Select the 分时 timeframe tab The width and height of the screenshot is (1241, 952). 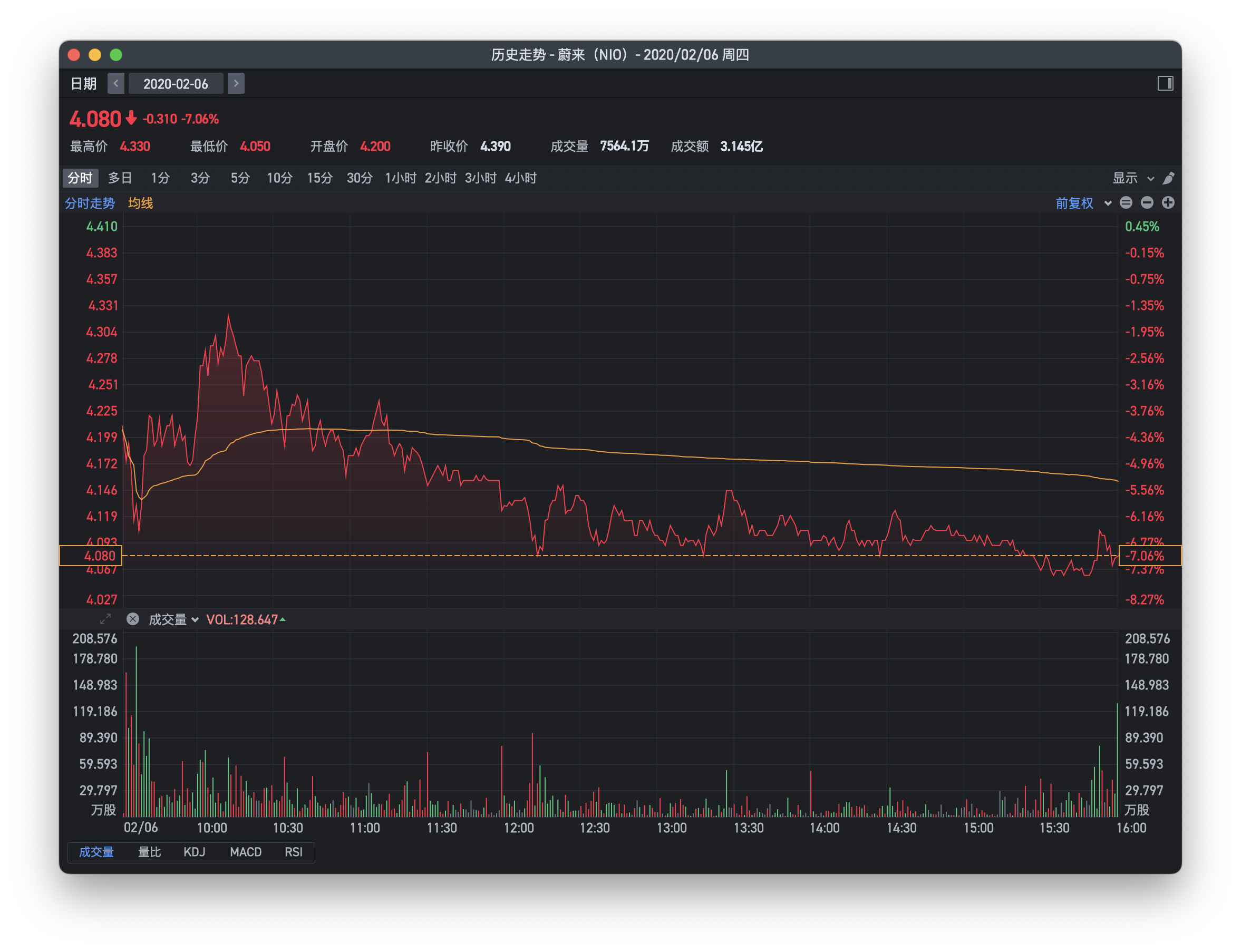(80, 178)
